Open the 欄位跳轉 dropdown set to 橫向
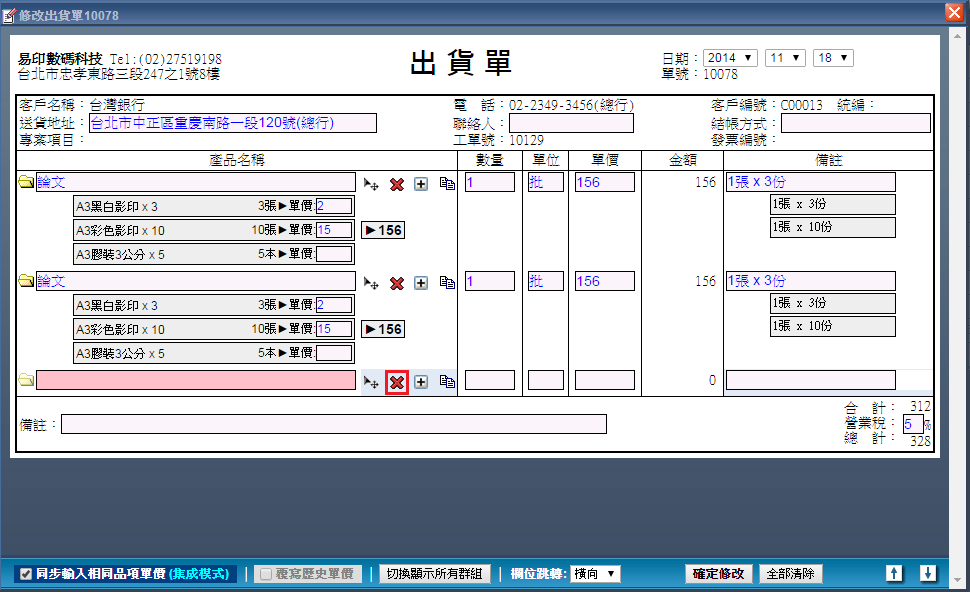This screenshot has height=592, width=970. pyautogui.click(x=595, y=574)
